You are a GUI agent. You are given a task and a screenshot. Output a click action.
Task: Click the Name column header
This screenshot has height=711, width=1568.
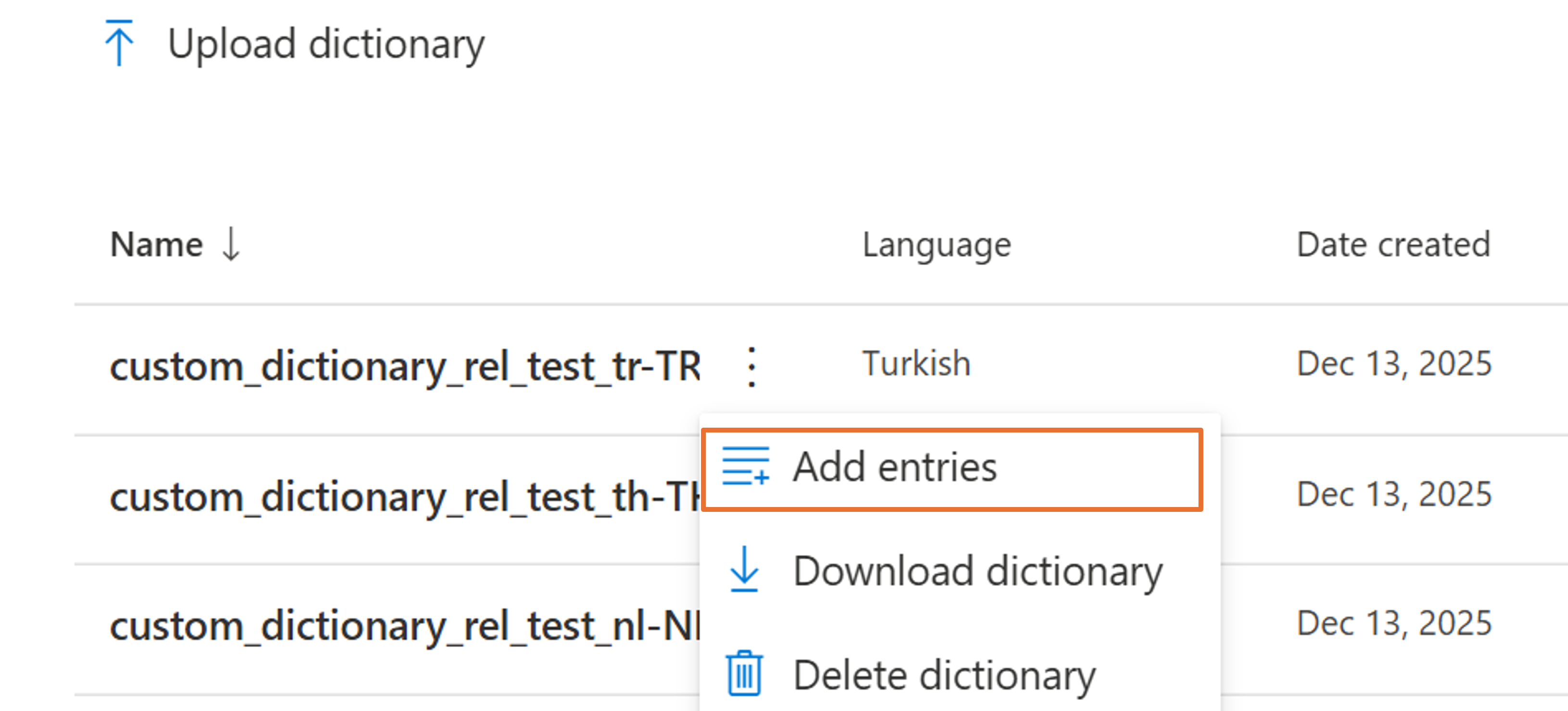pos(156,245)
